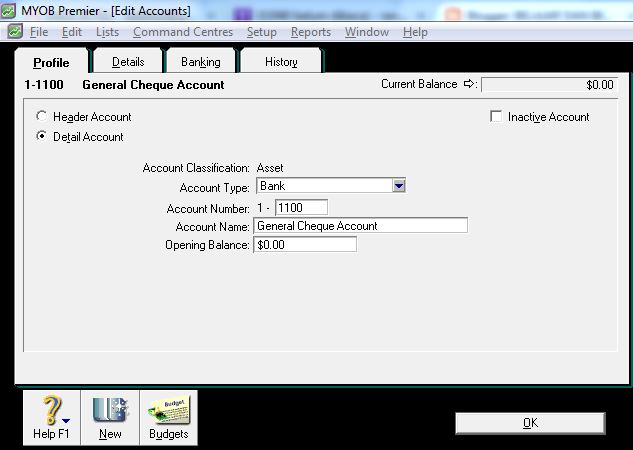Viewport: 633px width, 450px height.
Task: Click in the Account Number field 1100
Action: [301, 207]
